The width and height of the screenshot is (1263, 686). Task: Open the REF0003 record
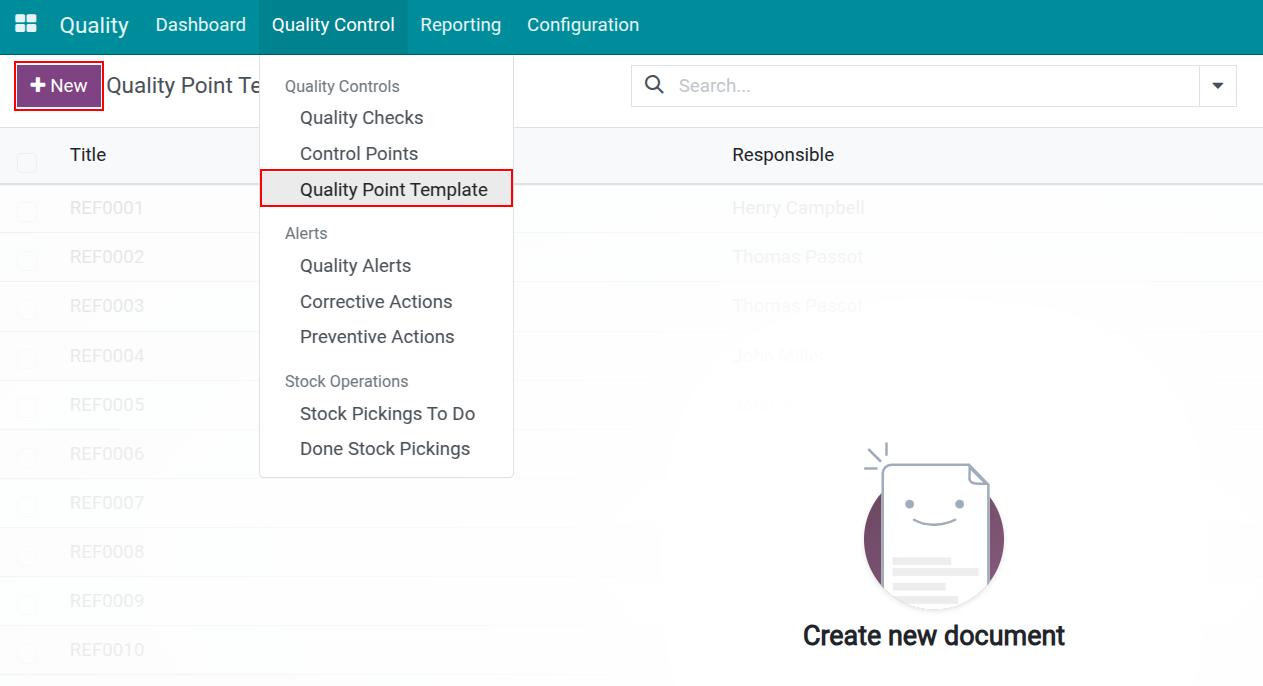point(107,306)
